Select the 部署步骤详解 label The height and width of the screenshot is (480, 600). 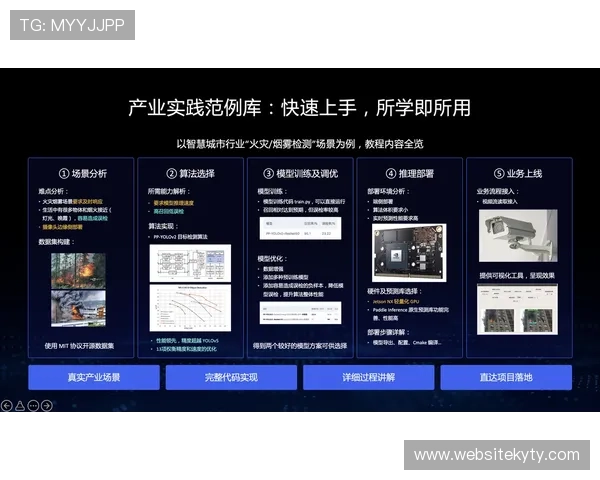coord(388,332)
